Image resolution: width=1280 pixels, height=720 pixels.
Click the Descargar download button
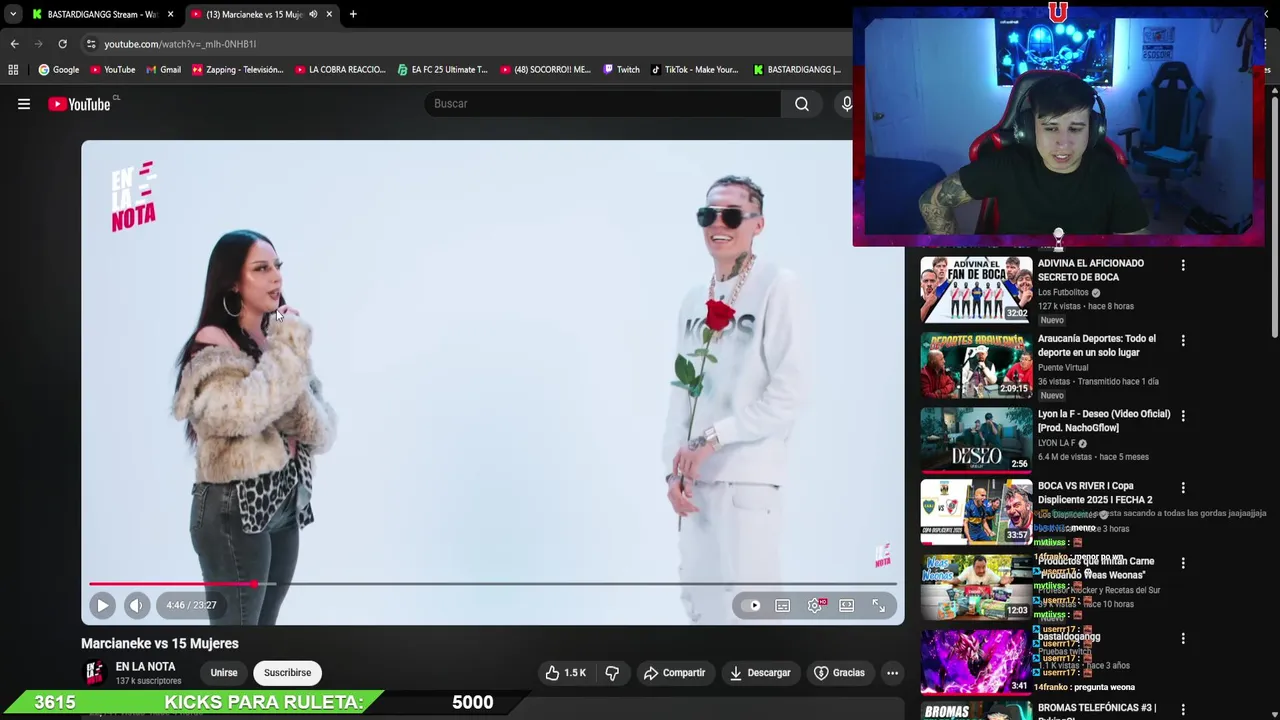(x=760, y=673)
